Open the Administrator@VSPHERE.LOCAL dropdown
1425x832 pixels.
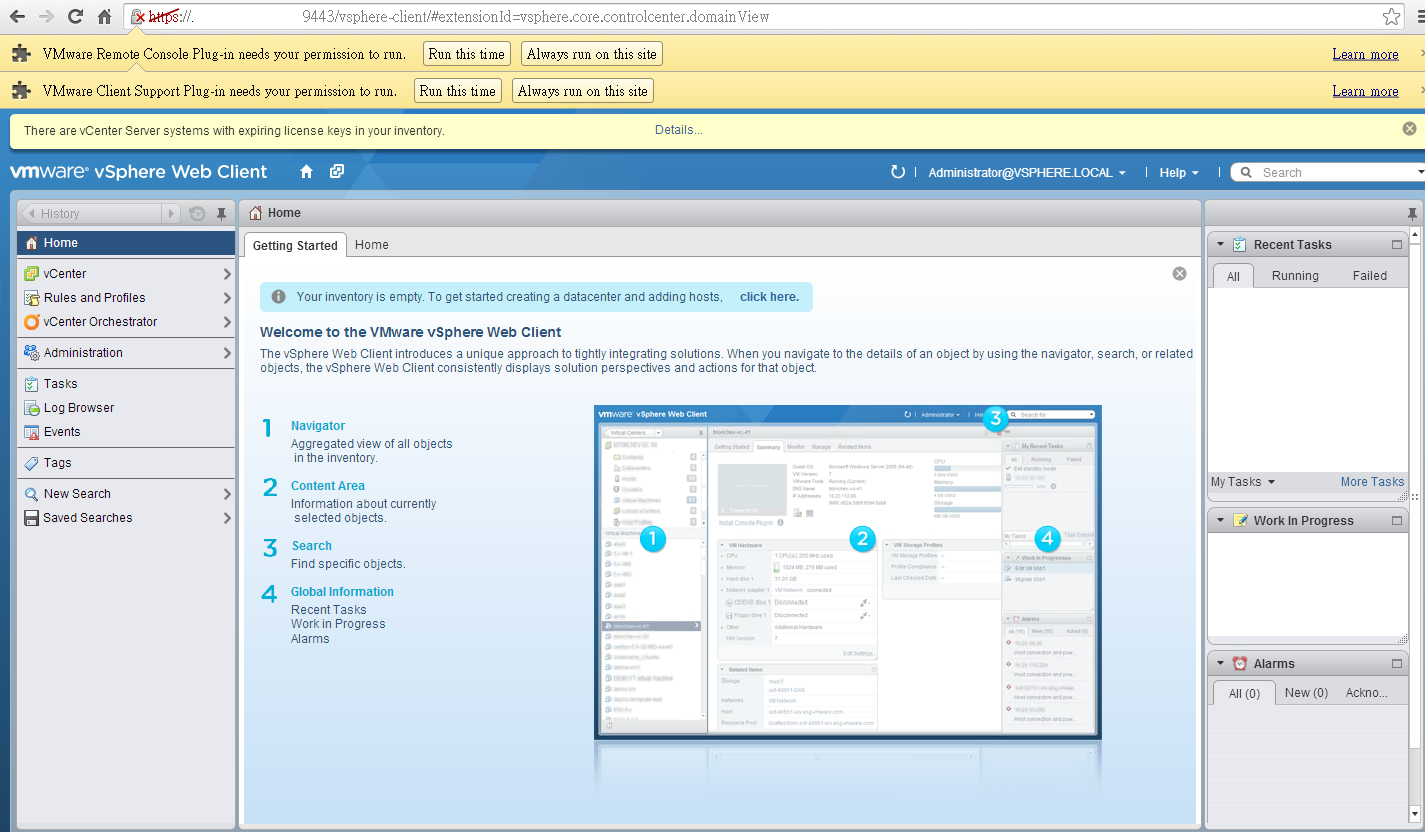coord(1027,172)
